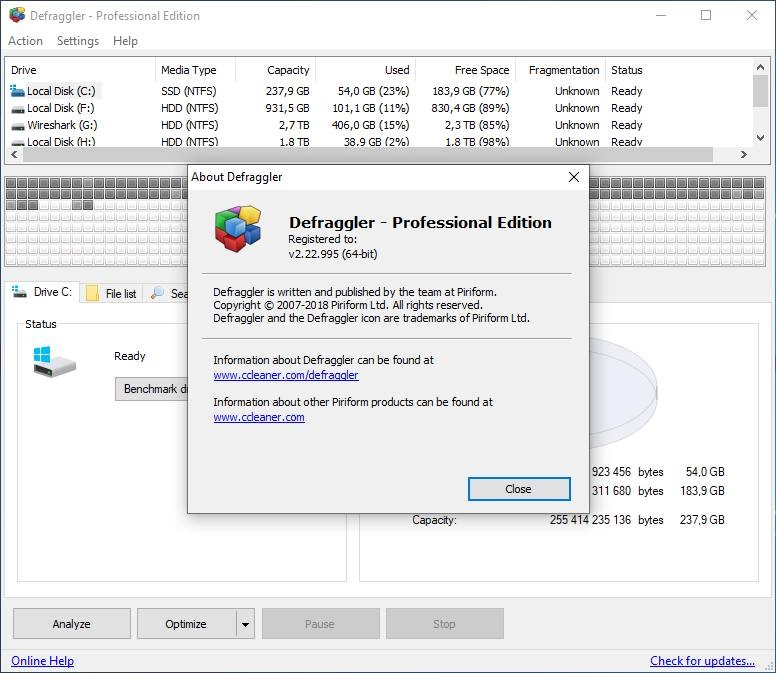Open the www.ccleaner.com link
776x673 pixels.
pyautogui.click(x=259, y=417)
